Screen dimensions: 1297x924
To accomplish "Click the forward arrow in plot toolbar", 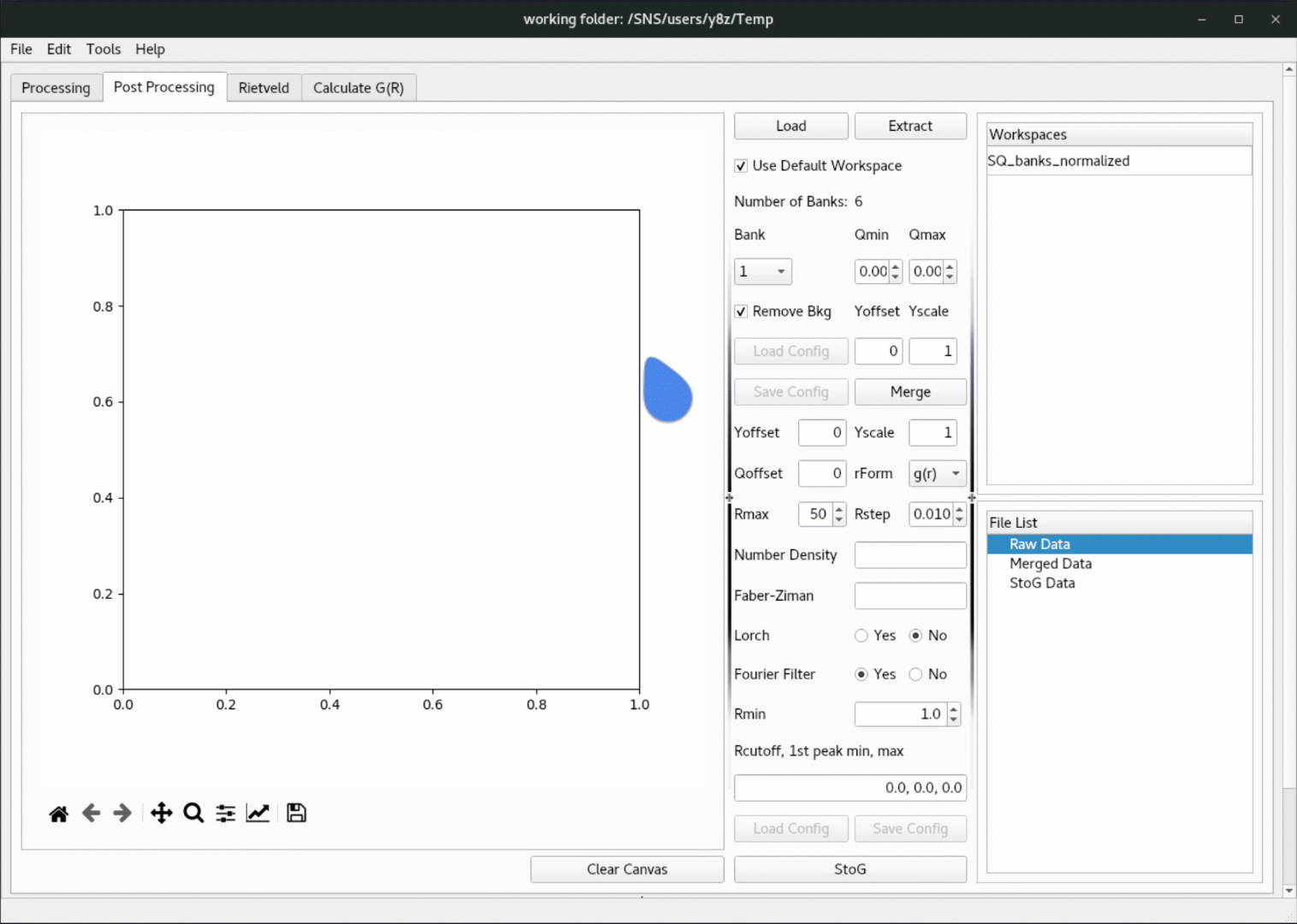I will [122, 814].
